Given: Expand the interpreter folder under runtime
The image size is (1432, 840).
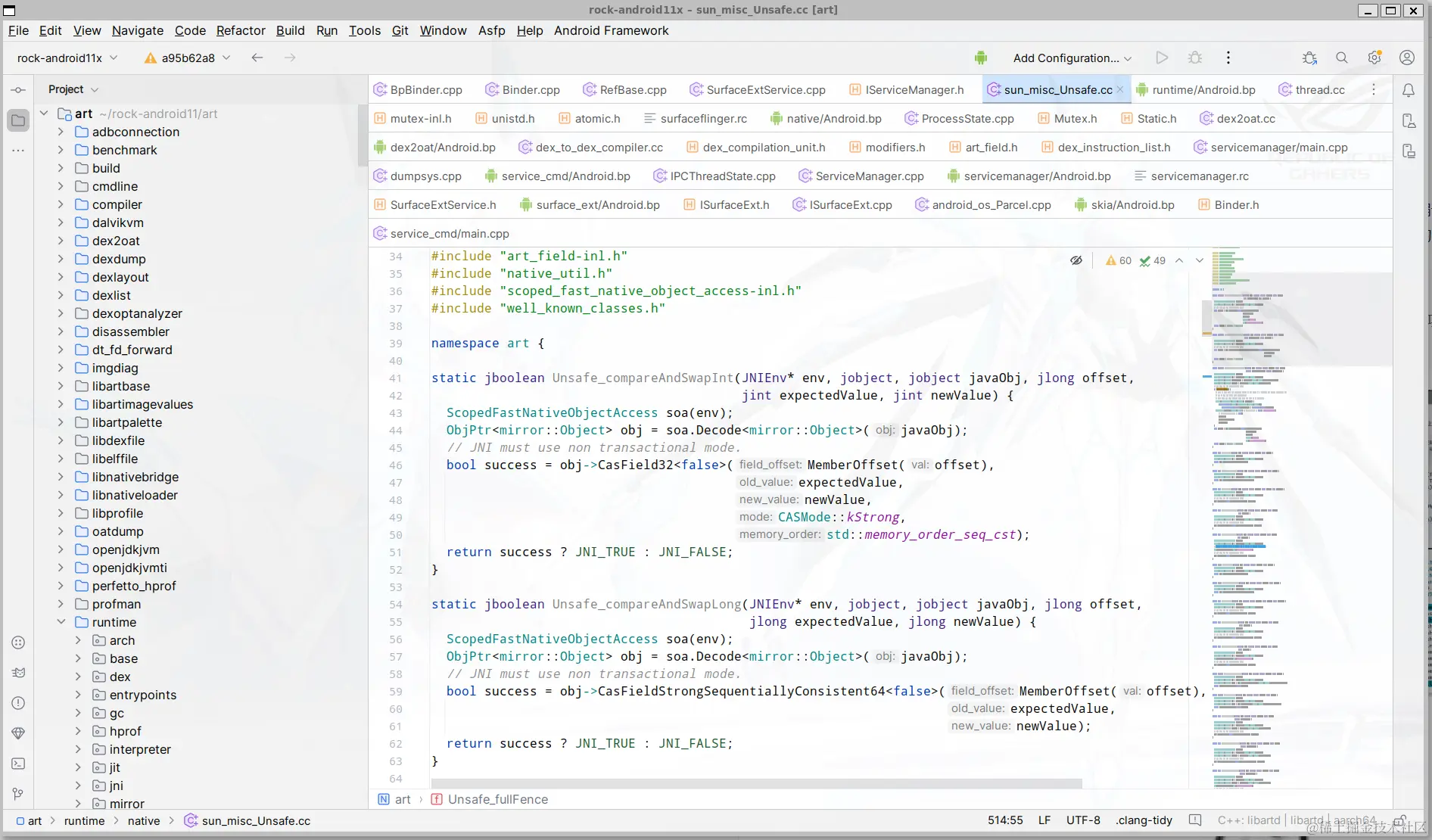Looking at the screenshot, I should tap(78, 749).
